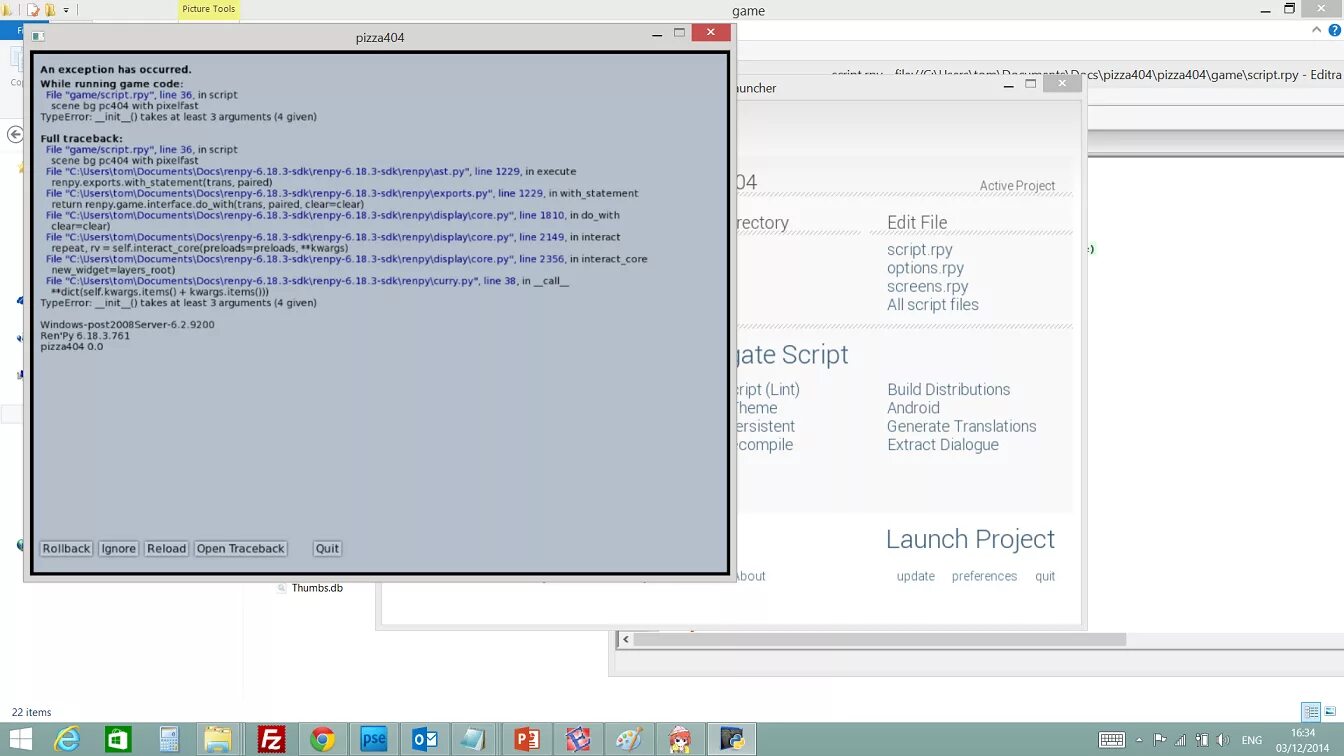The height and width of the screenshot is (756, 1344).
Task: Open the red-blue icon right of PowerPoint
Action: 578,739
